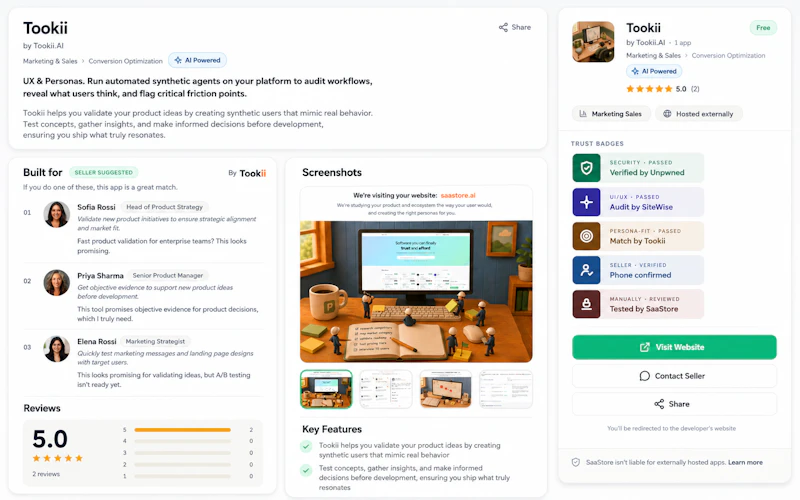Viewport: 800px width, 500px height.
Task: Click the Priya Sharma name
Action: (x=101, y=276)
